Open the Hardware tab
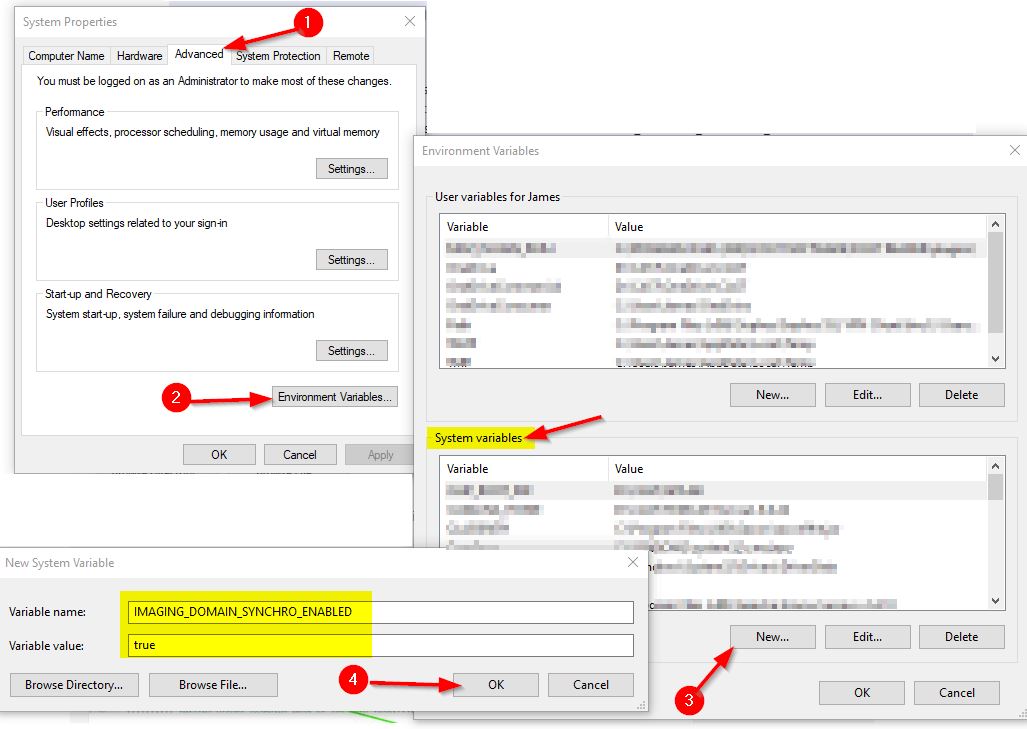 [139, 56]
